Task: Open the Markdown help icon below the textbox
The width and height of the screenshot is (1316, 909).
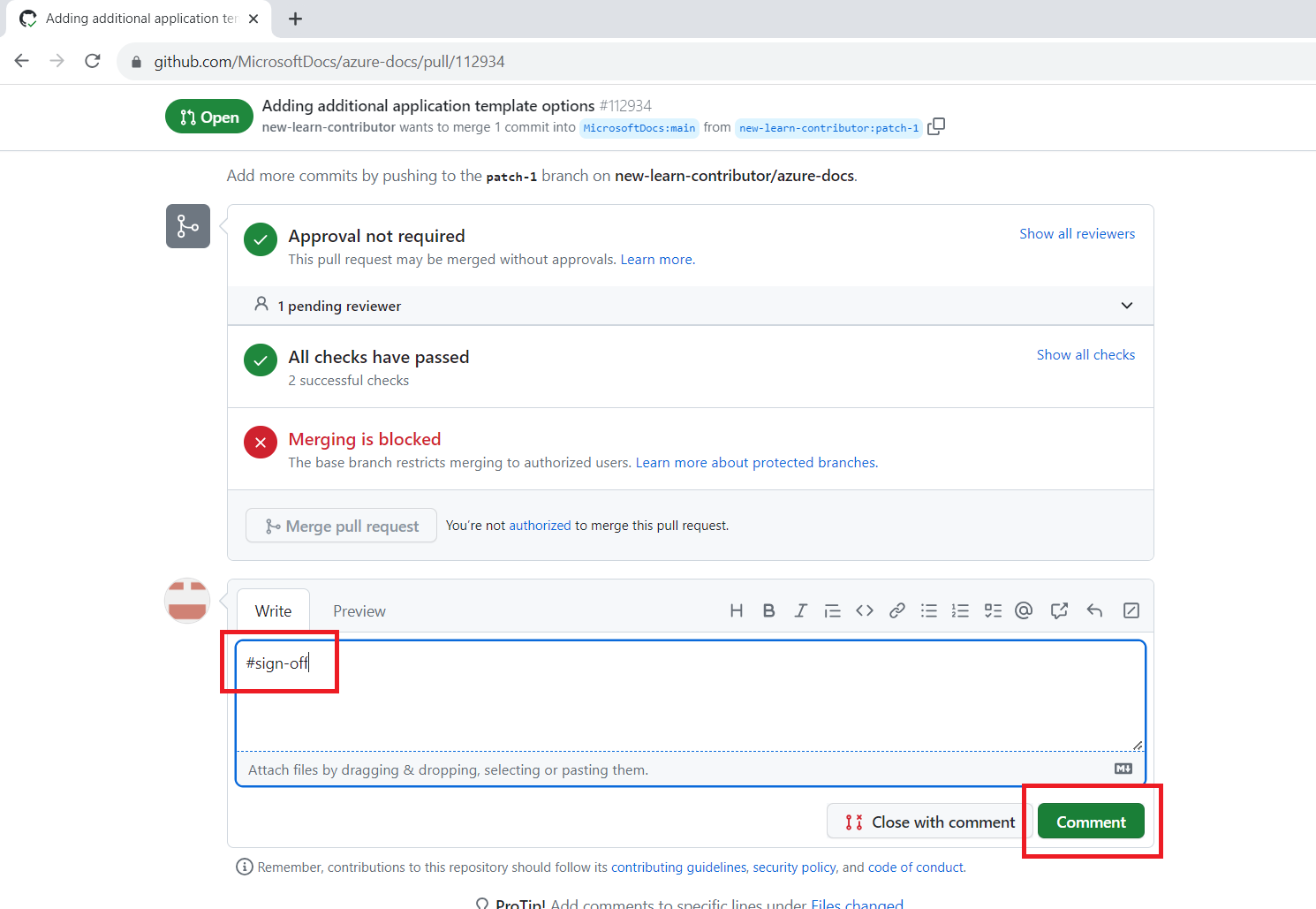Action: pos(1123,768)
